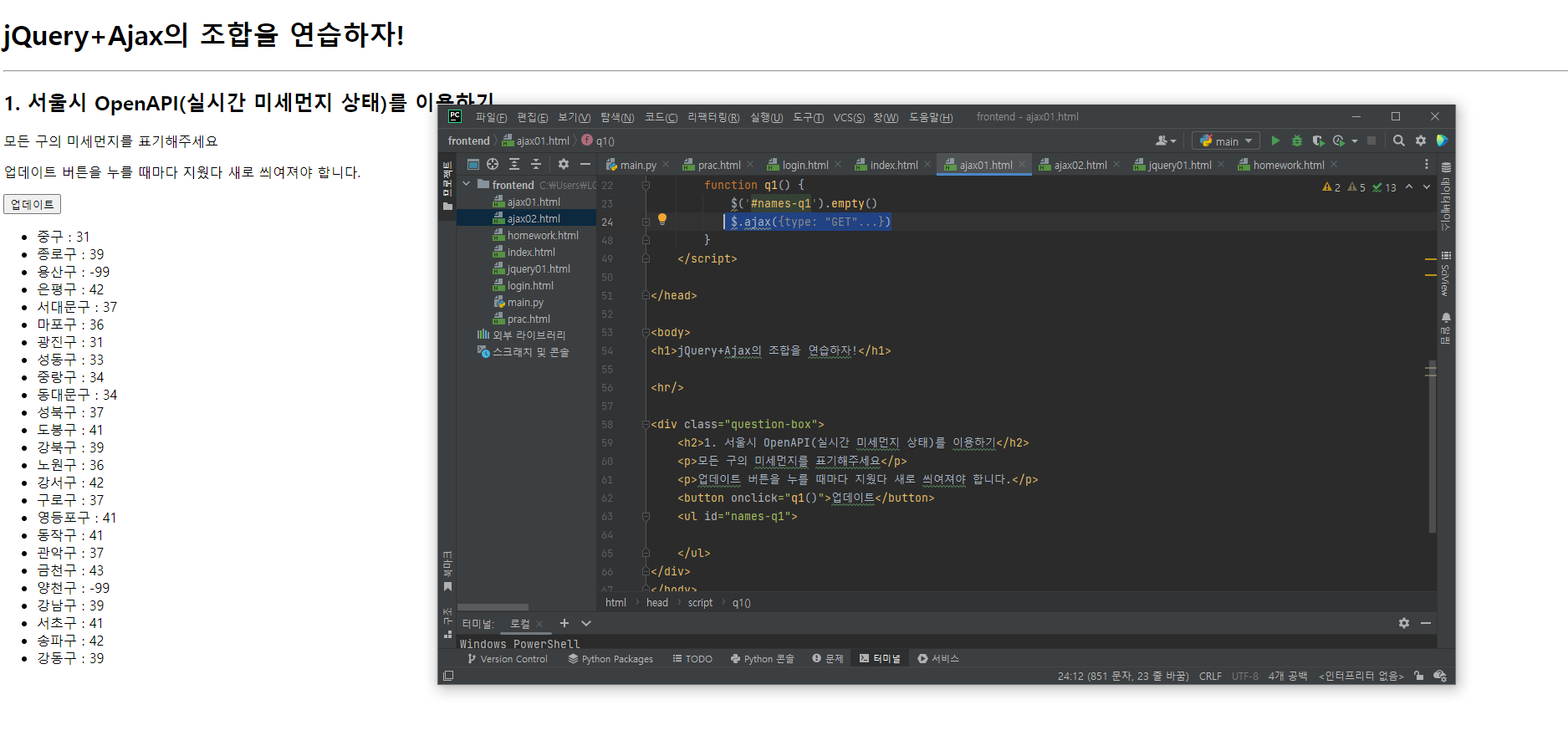Screen dimensions: 1568x756
Task: Run the main configuration with the play icon
Action: (1275, 140)
